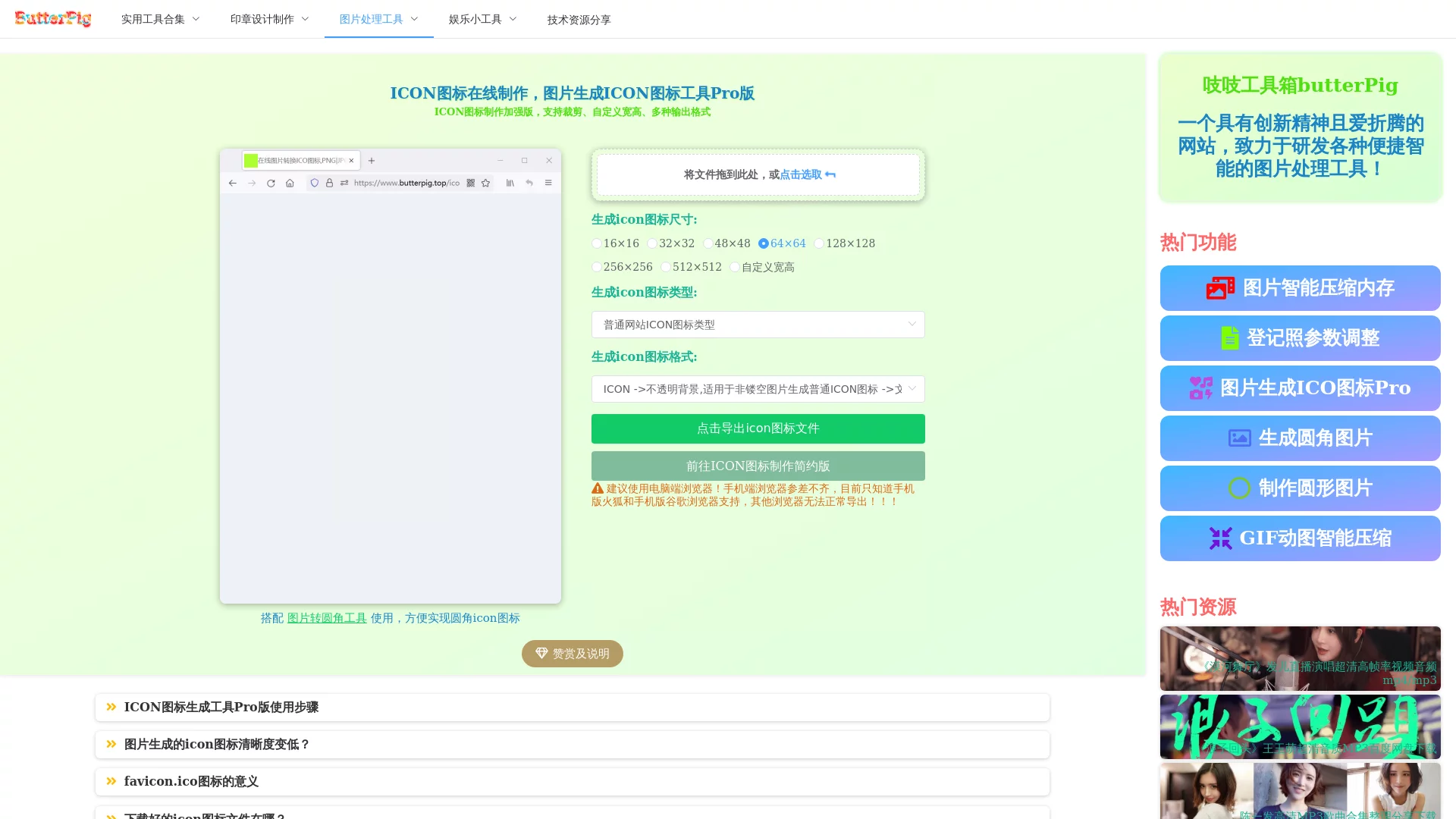Open the 普通网站ICON图标类型 dropdown
This screenshot has height=819, width=1456.
758,324
